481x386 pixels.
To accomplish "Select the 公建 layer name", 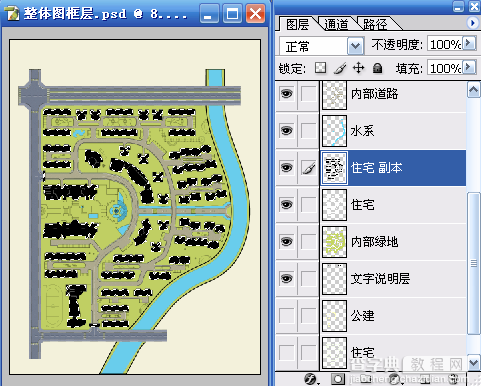I will [x=362, y=315].
